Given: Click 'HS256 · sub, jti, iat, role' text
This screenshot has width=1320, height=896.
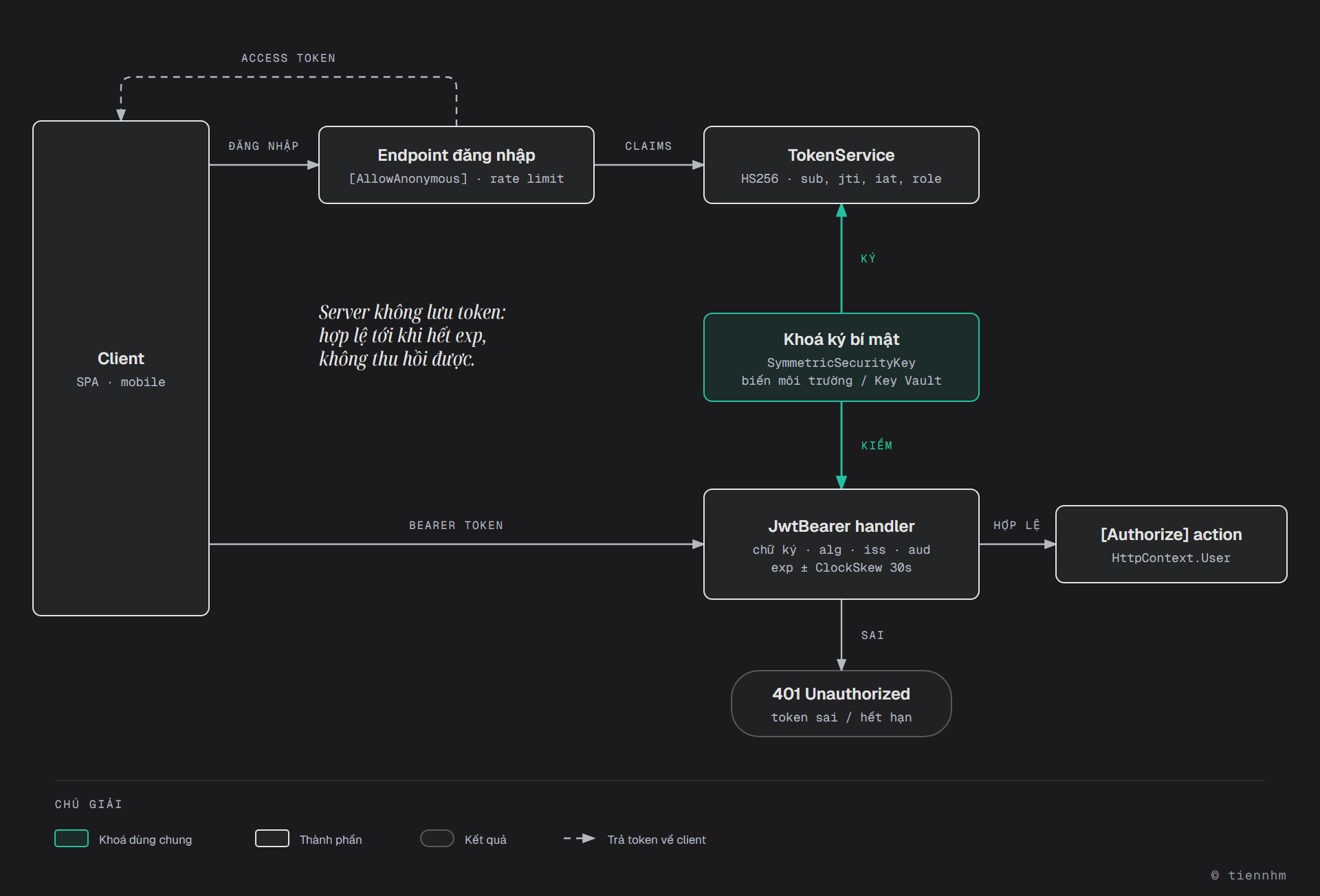Looking at the screenshot, I should coord(841,179).
